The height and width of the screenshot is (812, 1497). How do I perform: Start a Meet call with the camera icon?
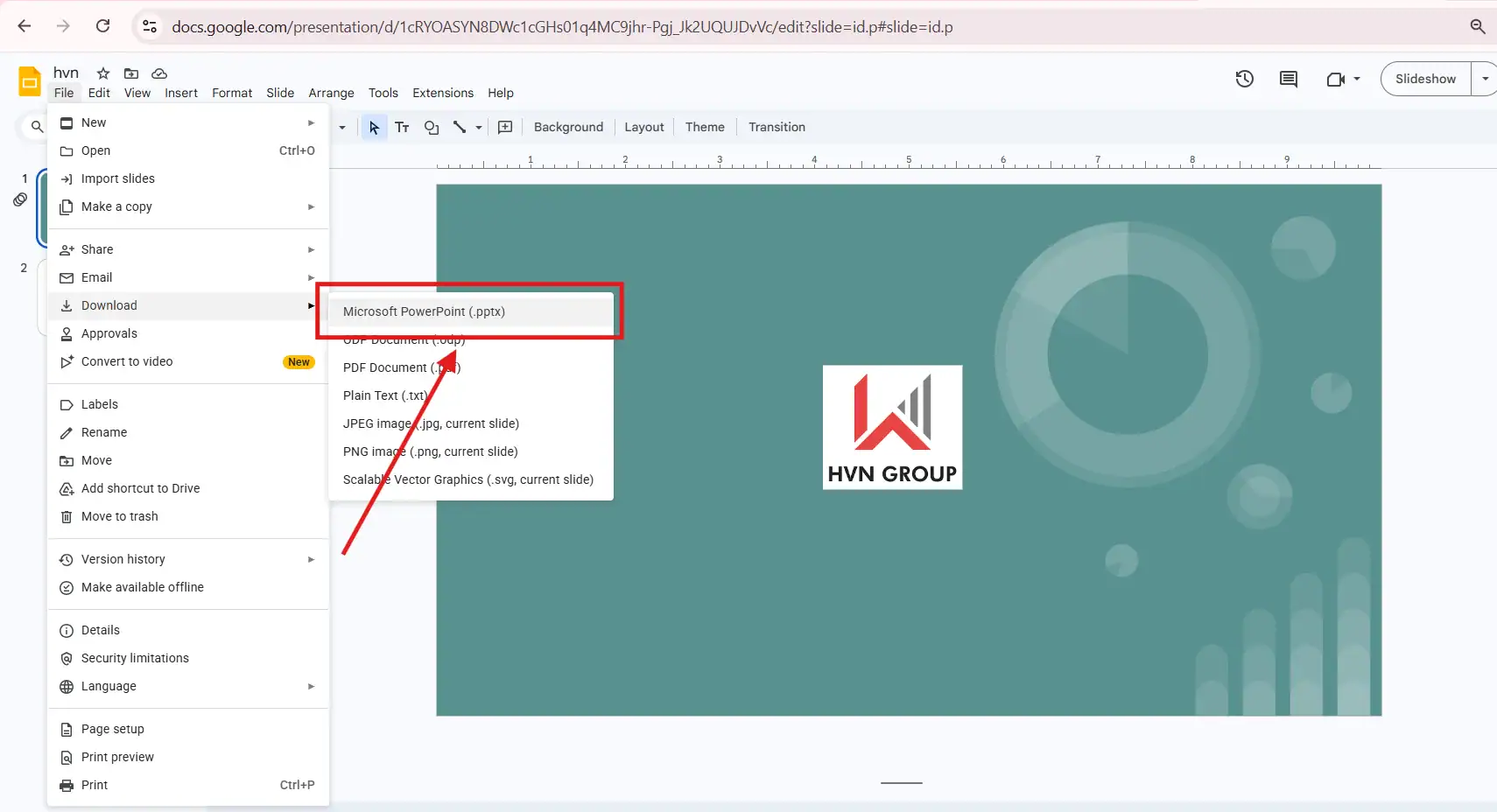(x=1337, y=78)
